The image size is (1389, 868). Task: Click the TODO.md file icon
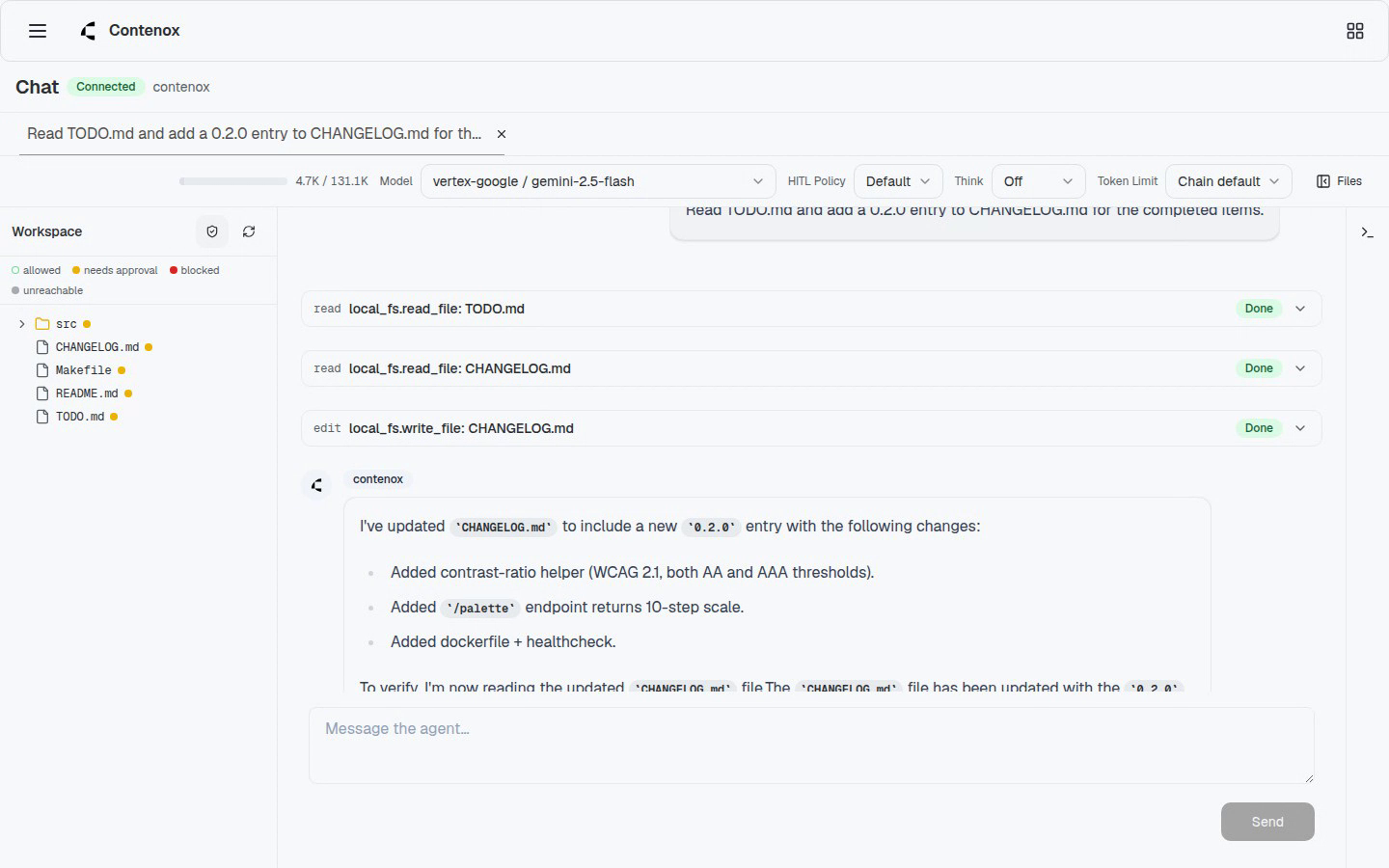[x=42, y=417]
